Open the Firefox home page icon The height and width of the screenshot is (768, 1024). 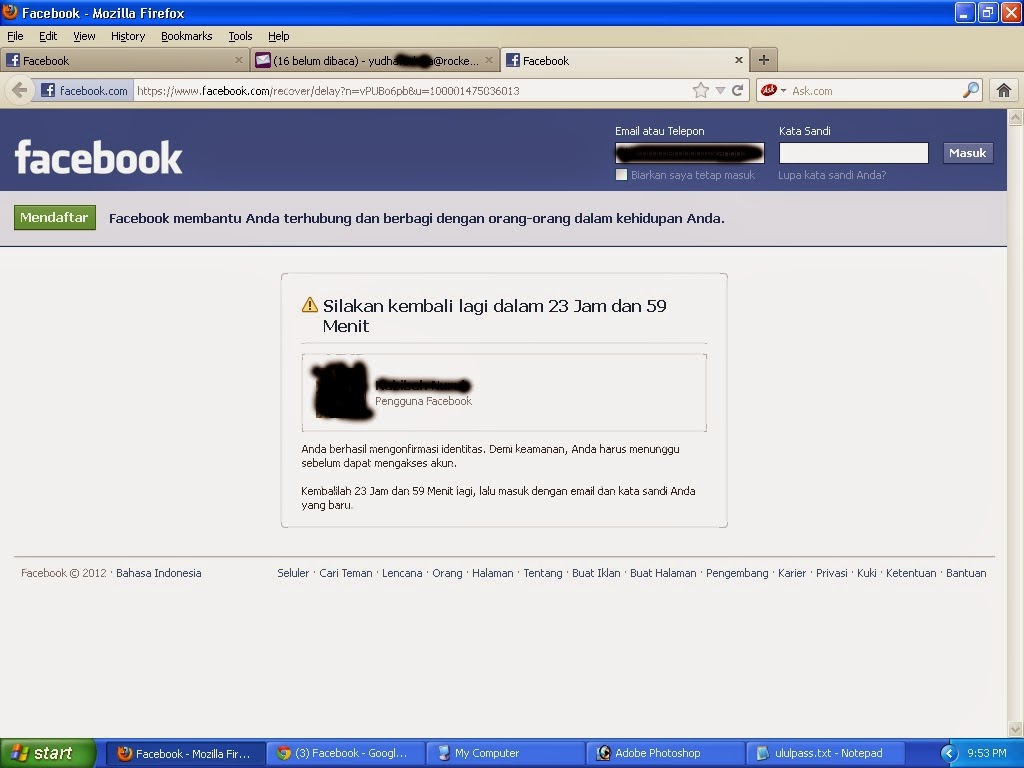click(x=1004, y=90)
